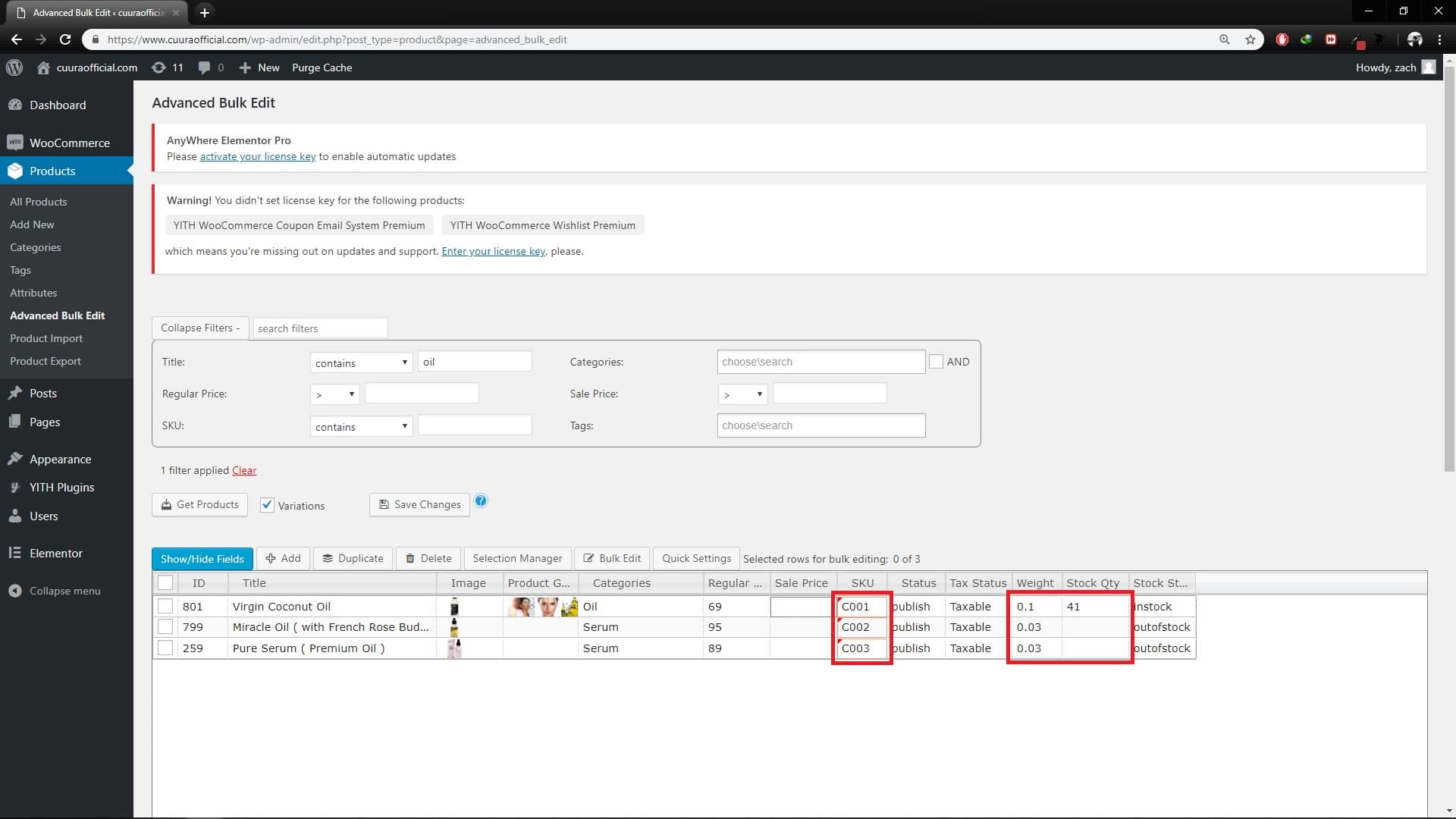The height and width of the screenshot is (819, 1456).
Task: Click the Elementor icon in sidebar
Action: 15,553
